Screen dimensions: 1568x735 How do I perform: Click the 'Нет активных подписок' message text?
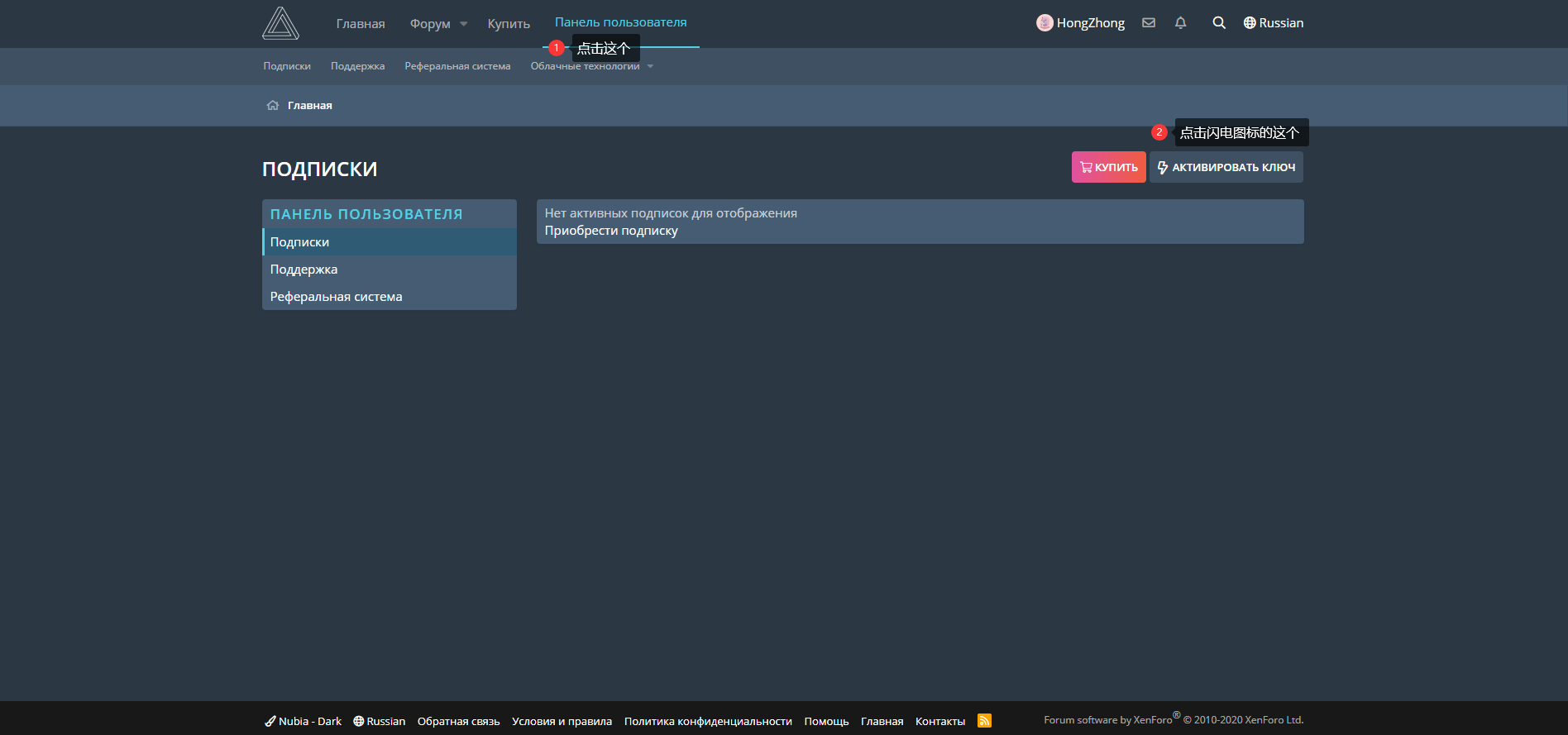click(x=671, y=213)
